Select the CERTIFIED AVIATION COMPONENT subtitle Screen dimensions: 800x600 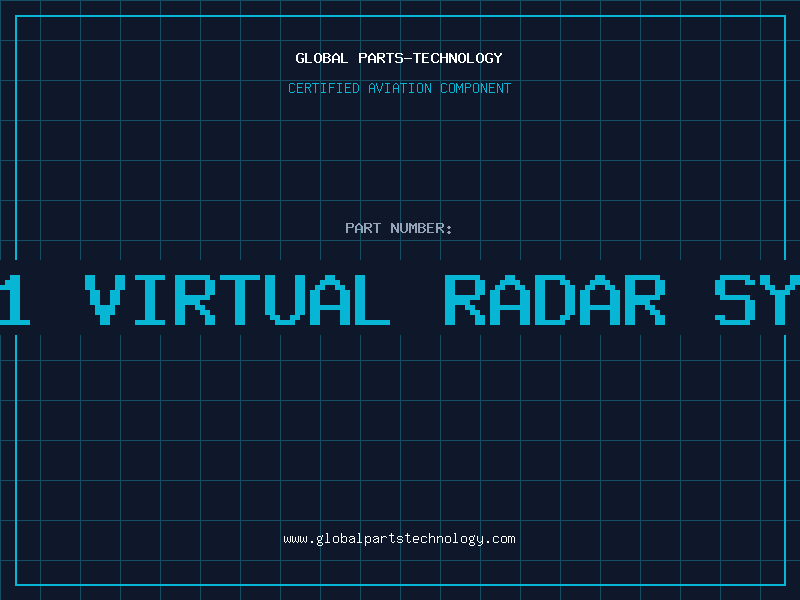(x=399, y=88)
